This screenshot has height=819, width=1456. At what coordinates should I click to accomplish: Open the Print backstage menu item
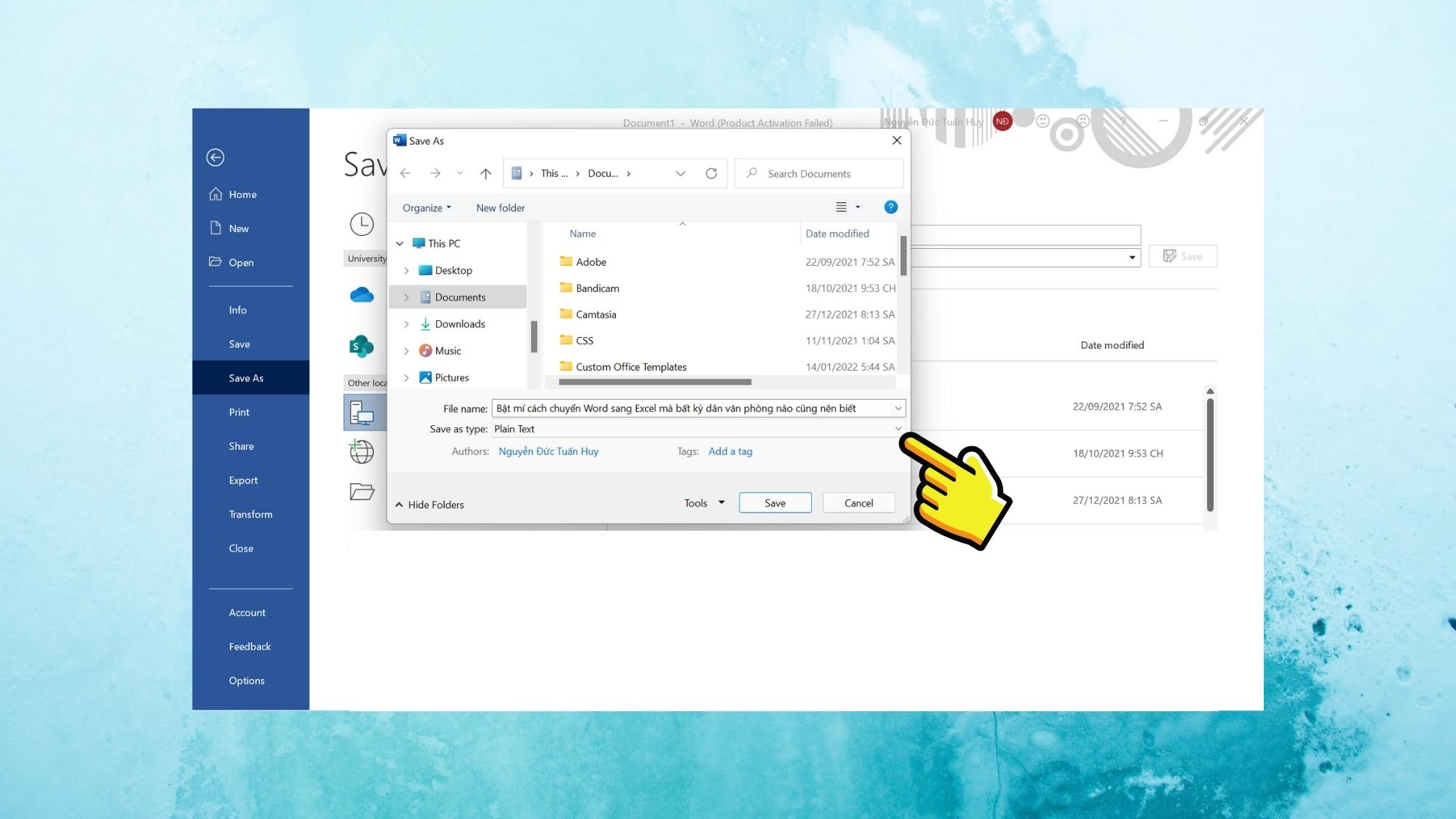pyautogui.click(x=239, y=412)
